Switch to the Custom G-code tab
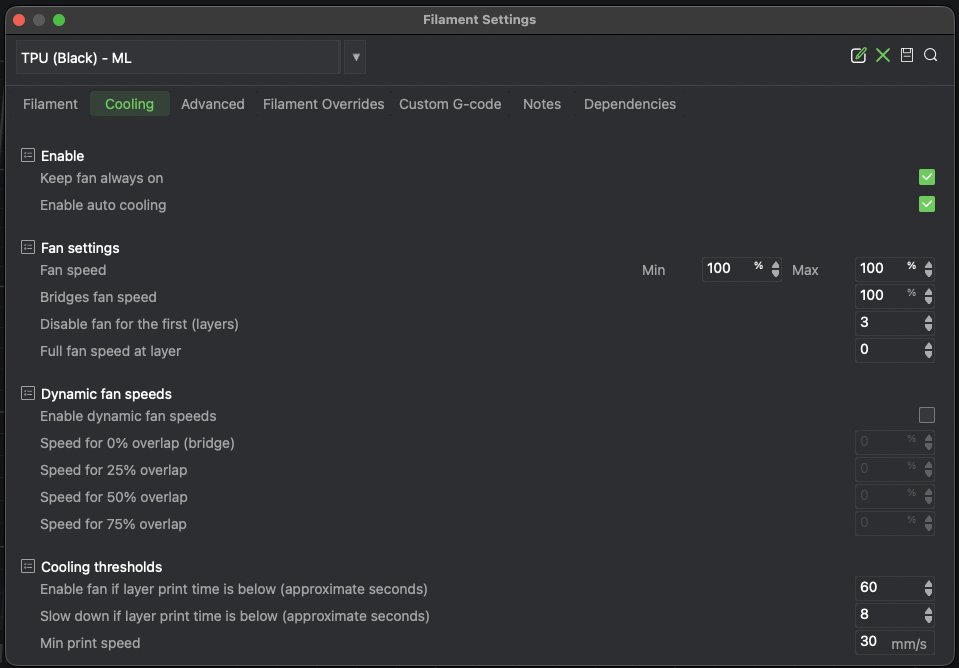959x668 pixels. click(x=450, y=104)
